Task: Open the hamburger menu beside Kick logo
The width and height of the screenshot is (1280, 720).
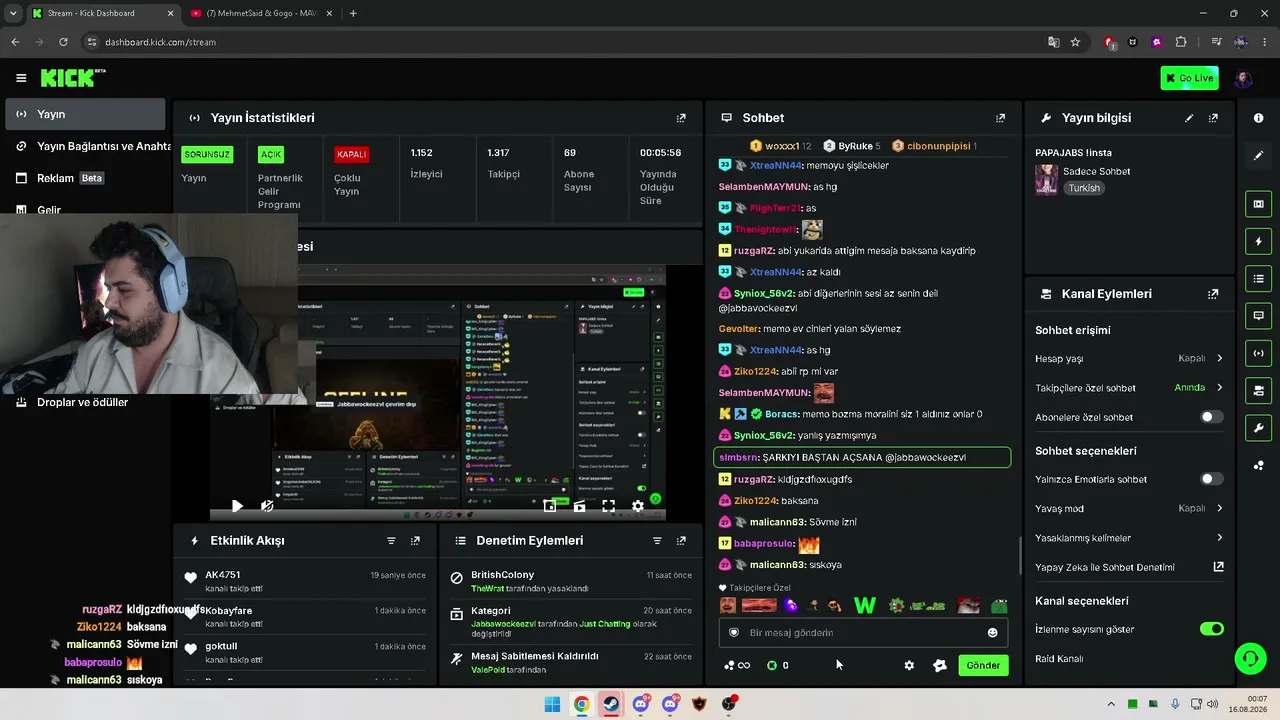Action: point(21,78)
